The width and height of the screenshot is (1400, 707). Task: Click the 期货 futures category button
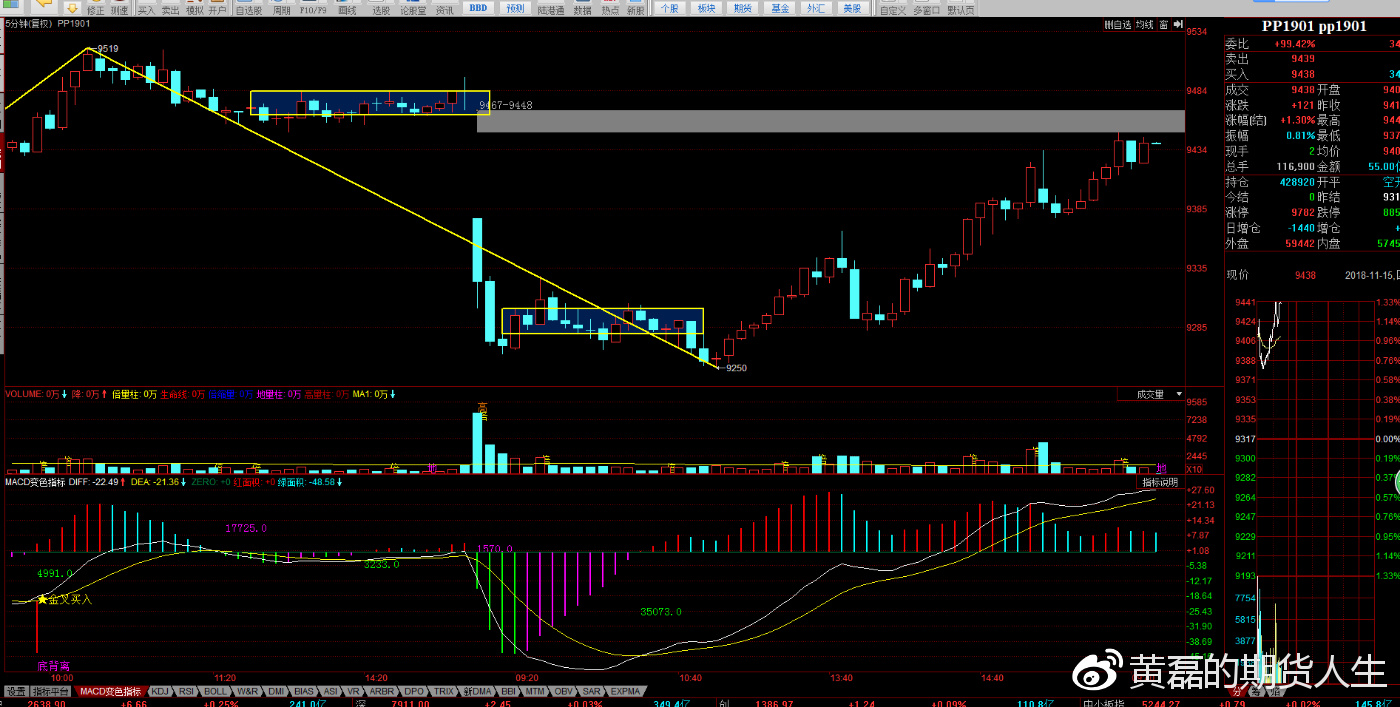point(742,8)
